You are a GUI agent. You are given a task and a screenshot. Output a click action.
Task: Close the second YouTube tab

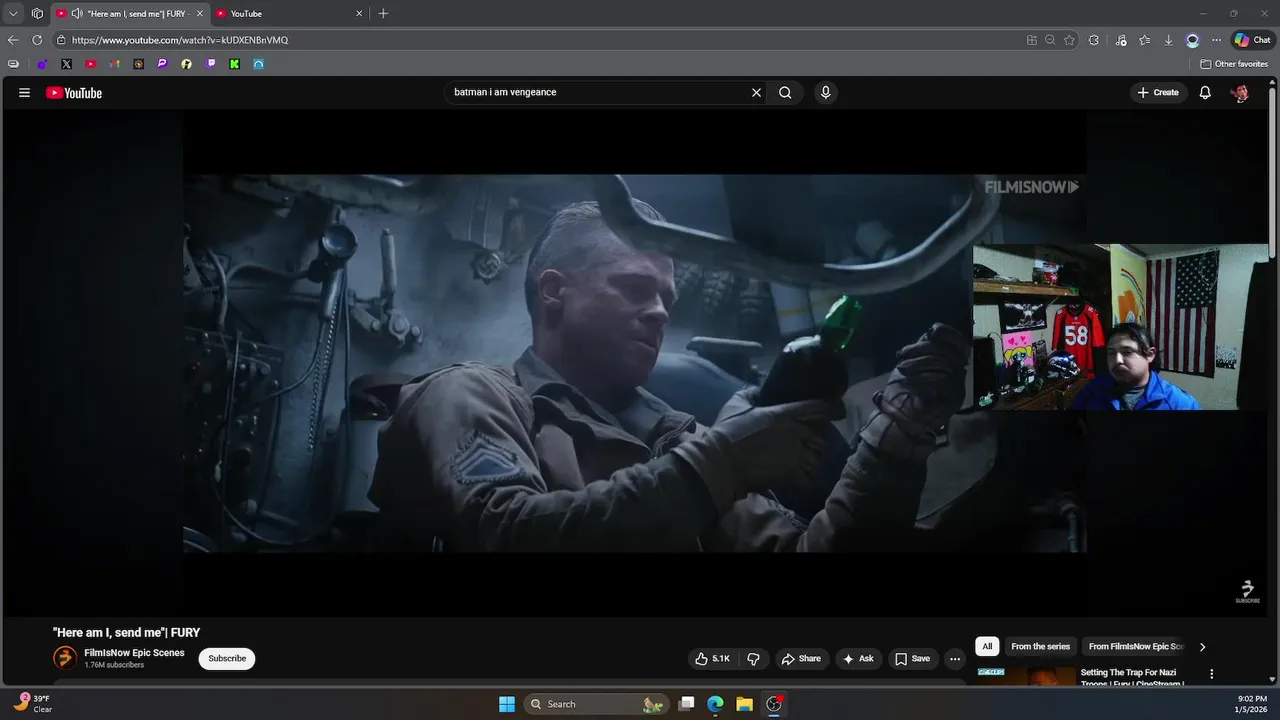pos(359,13)
